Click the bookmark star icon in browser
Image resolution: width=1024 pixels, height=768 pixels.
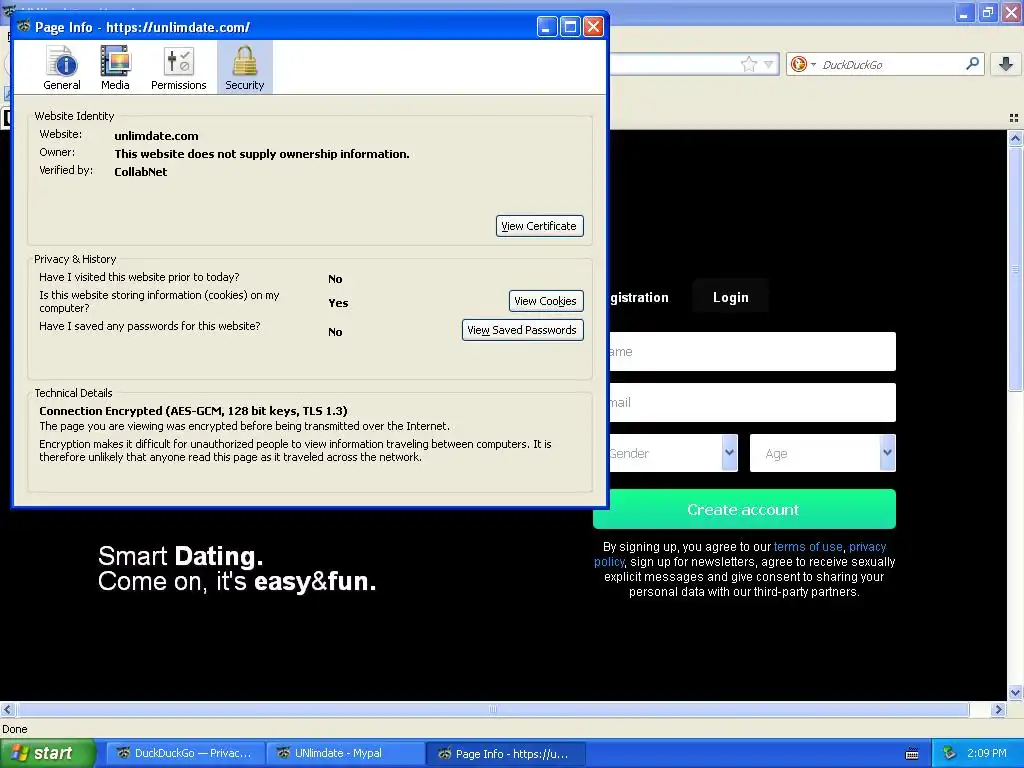click(748, 64)
